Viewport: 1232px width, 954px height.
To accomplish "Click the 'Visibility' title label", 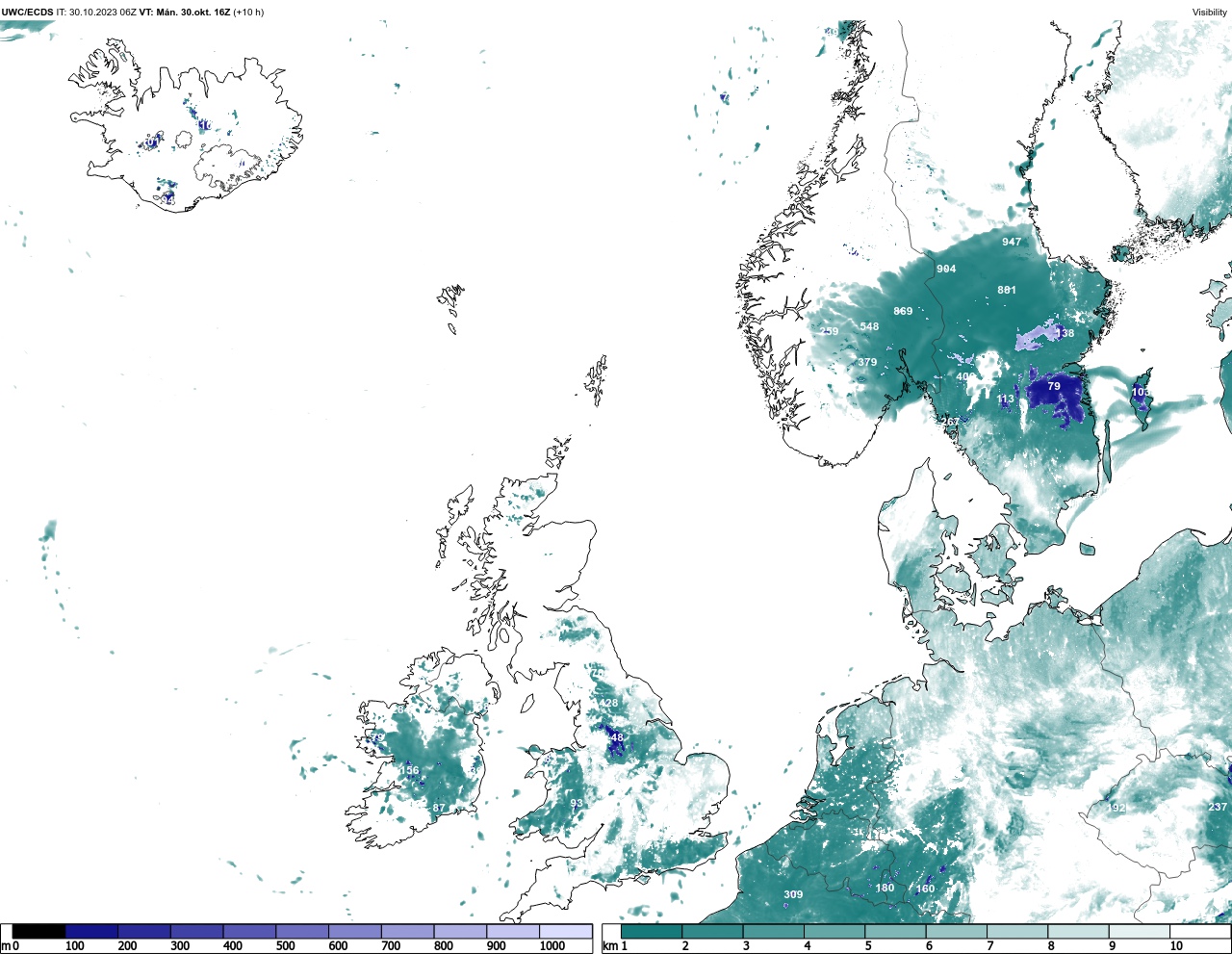I will pyautogui.click(x=1210, y=12).
